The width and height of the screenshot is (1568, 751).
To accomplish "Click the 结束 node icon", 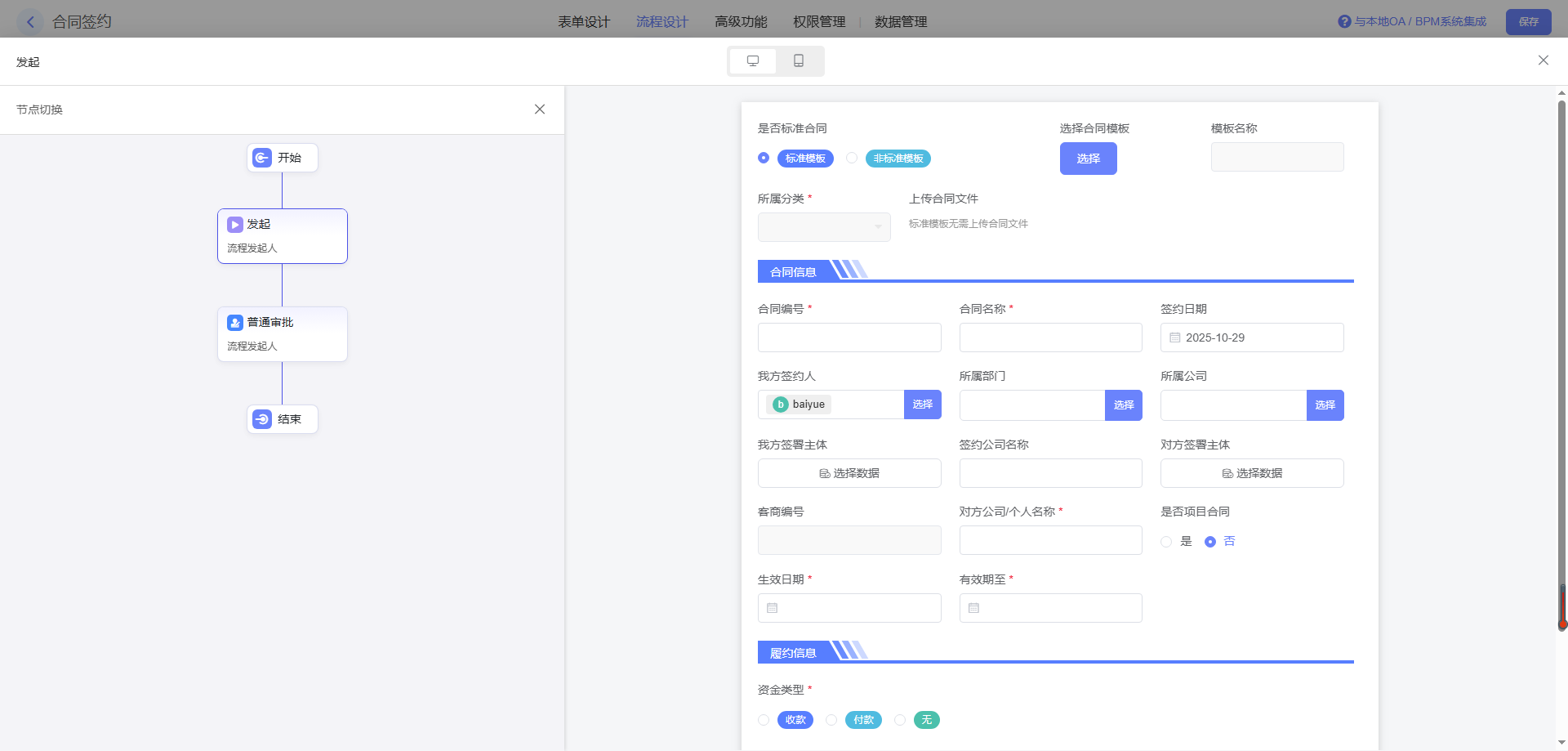I will point(262,419).
